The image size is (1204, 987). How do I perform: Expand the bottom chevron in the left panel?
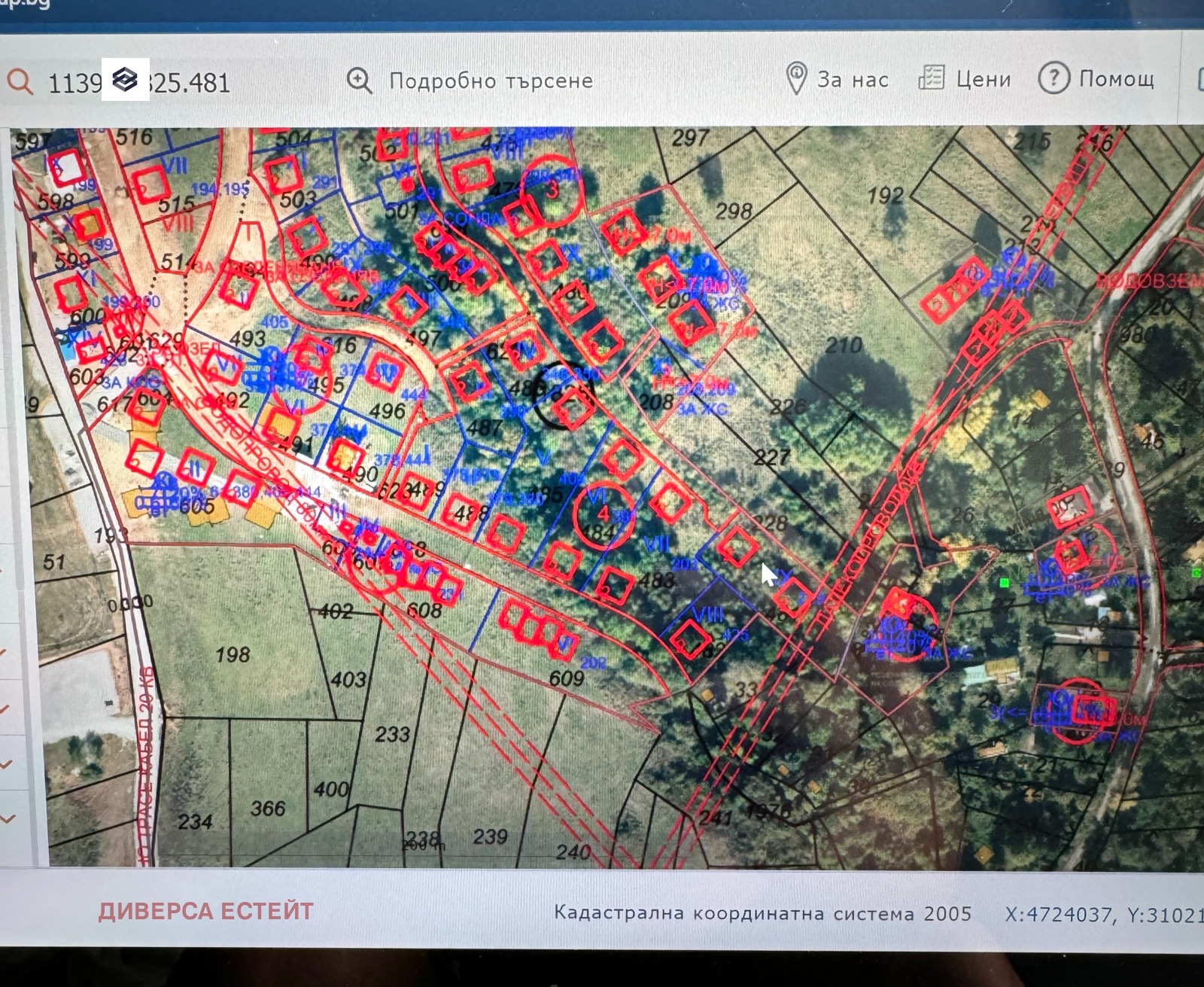pyautogui.click(x=8, y=818)
